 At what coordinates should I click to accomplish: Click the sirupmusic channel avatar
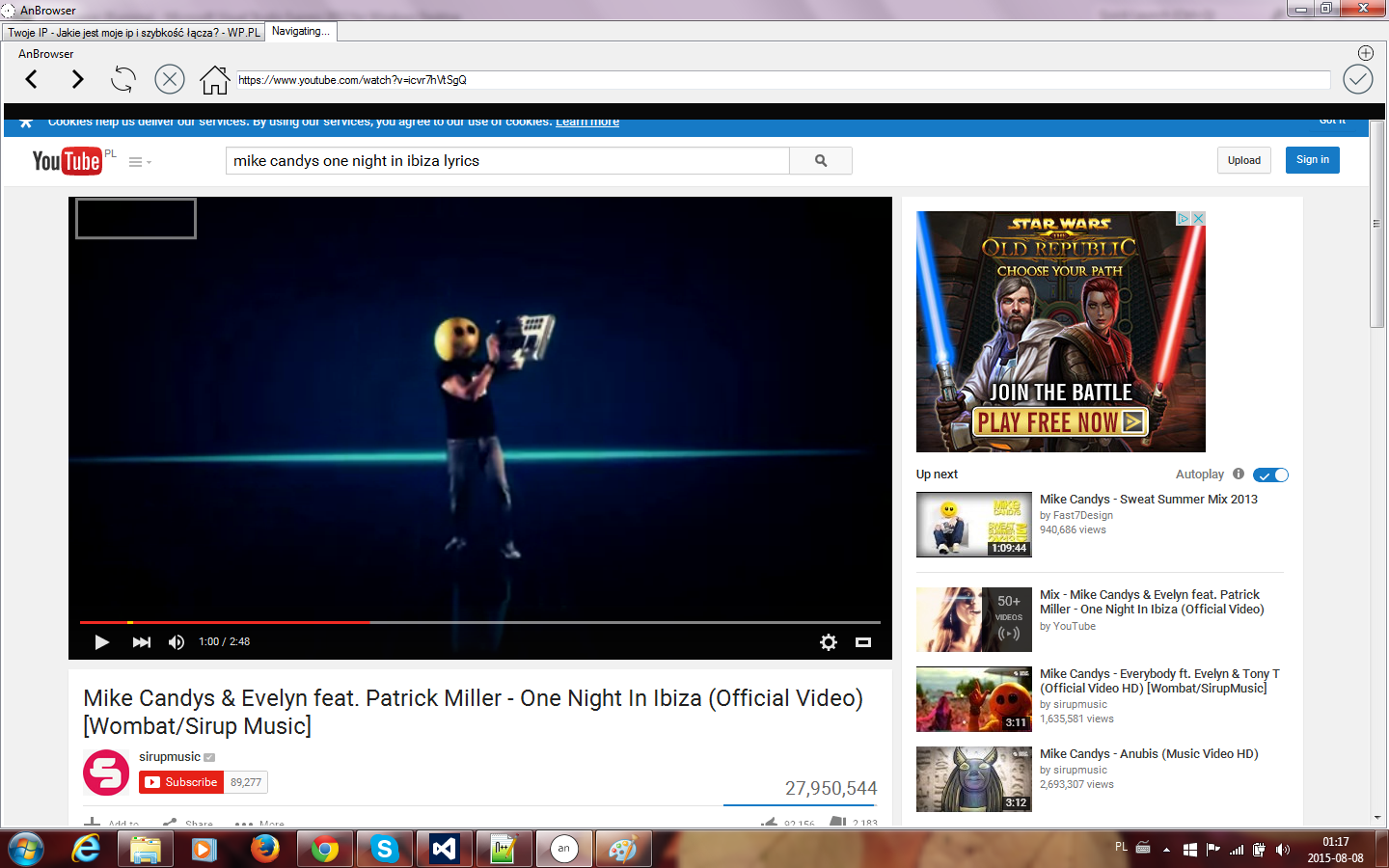[x=106, y=773]
